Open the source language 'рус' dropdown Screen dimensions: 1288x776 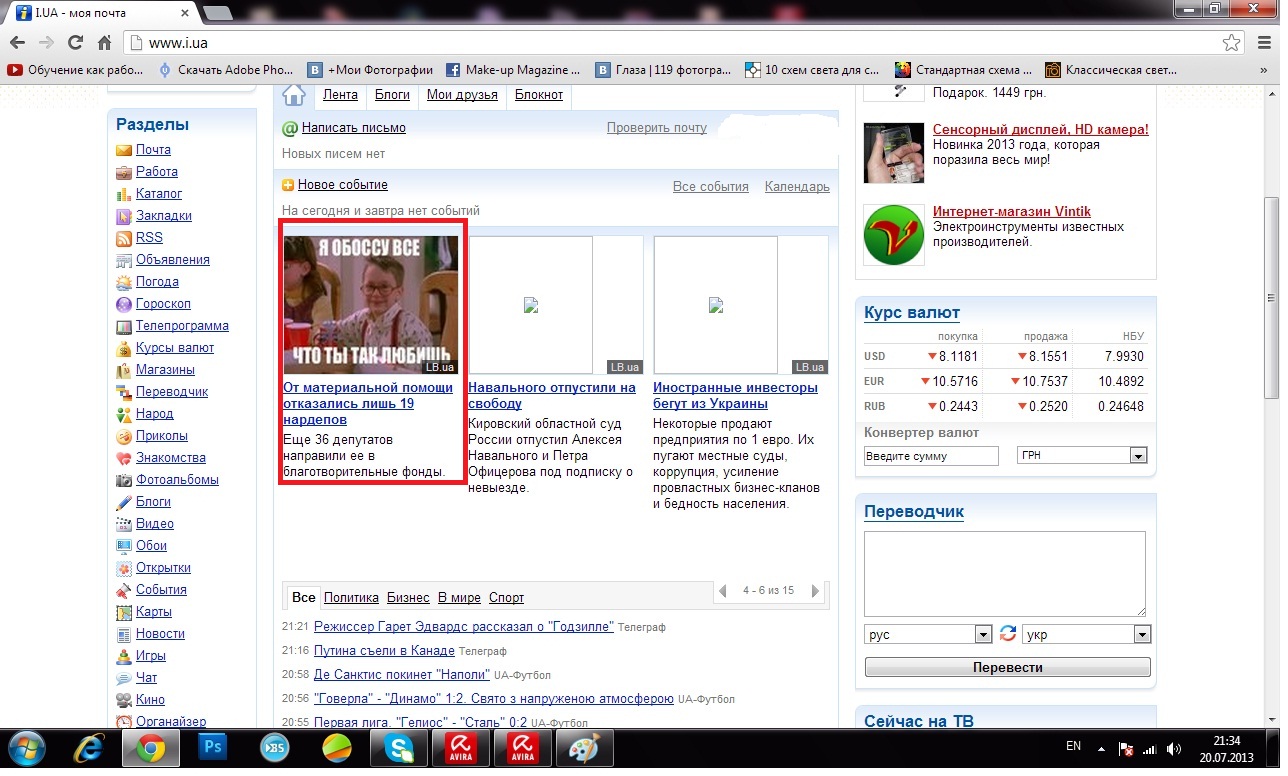(x=982, y=635)
